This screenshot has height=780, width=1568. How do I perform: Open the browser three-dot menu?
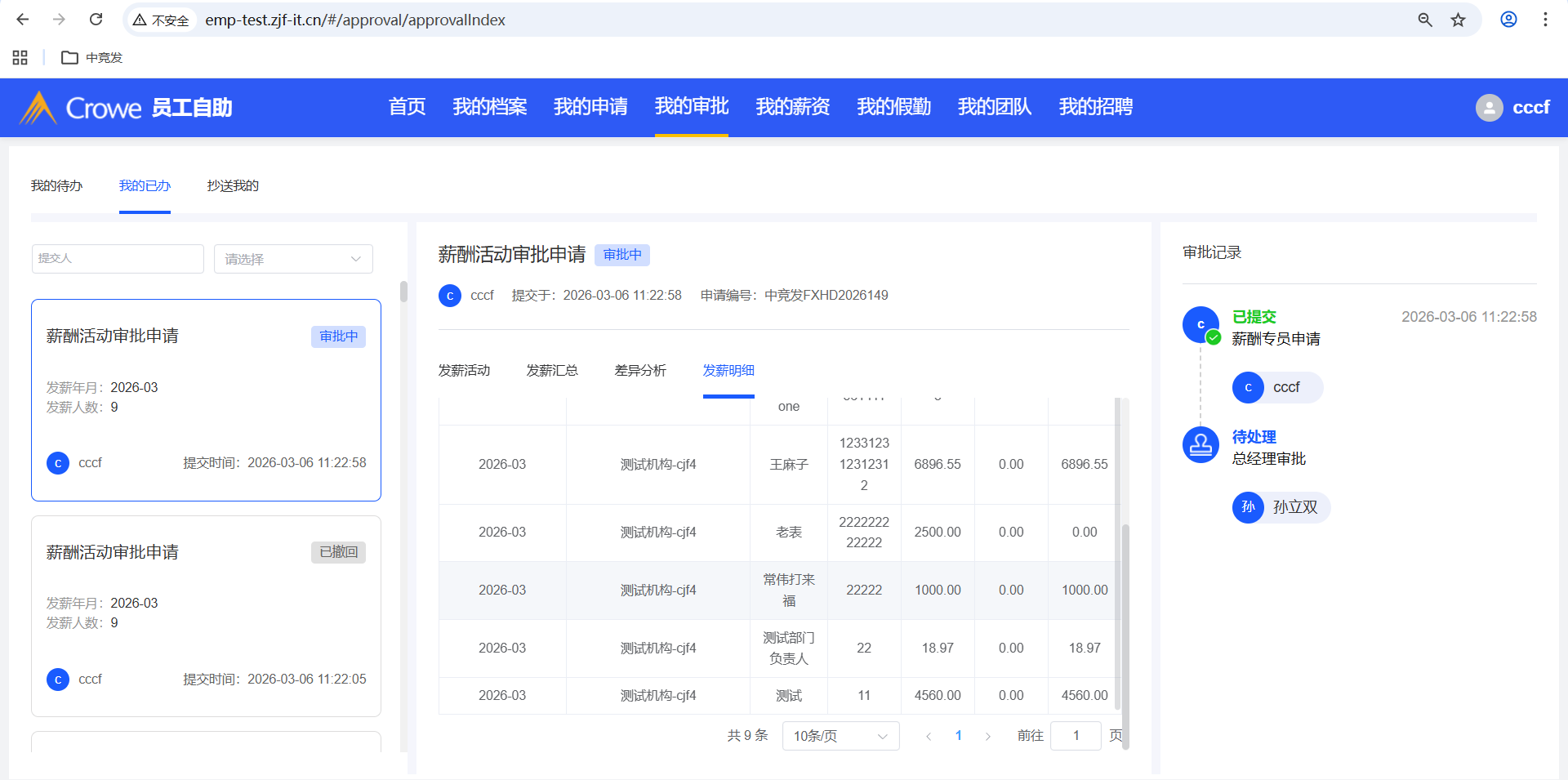click(1545, 20)
